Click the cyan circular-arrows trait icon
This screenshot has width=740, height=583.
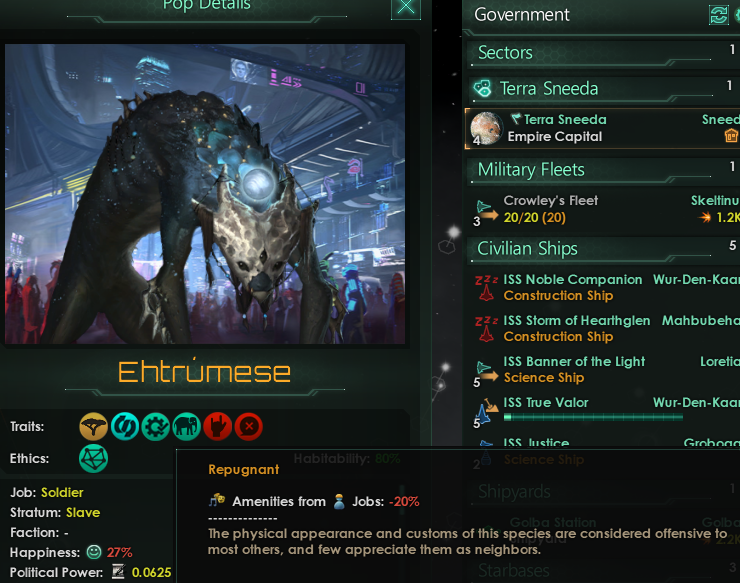tap(125, 426)
